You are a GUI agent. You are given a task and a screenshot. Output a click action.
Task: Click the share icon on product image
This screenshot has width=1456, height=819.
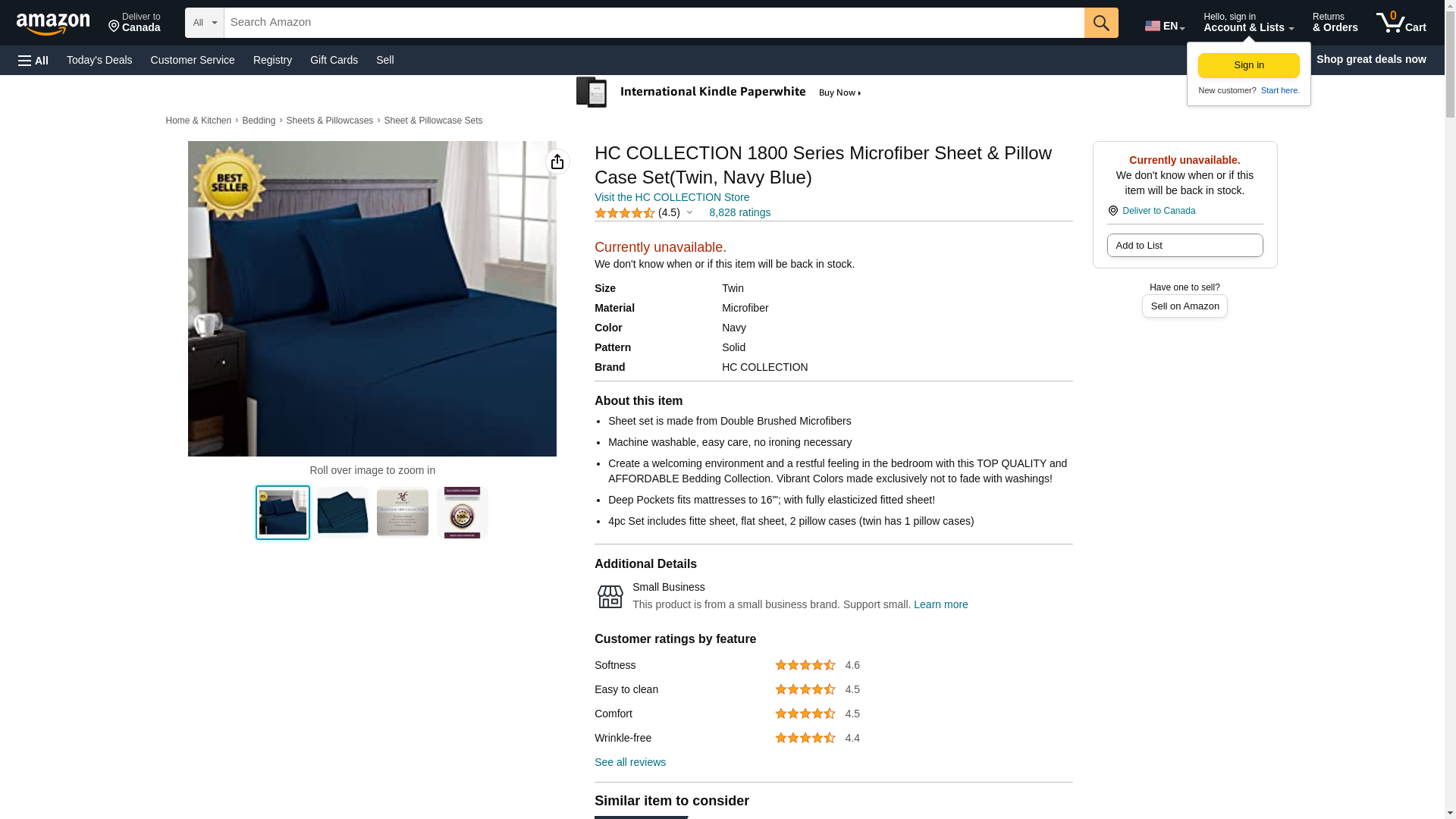point(557,162)
